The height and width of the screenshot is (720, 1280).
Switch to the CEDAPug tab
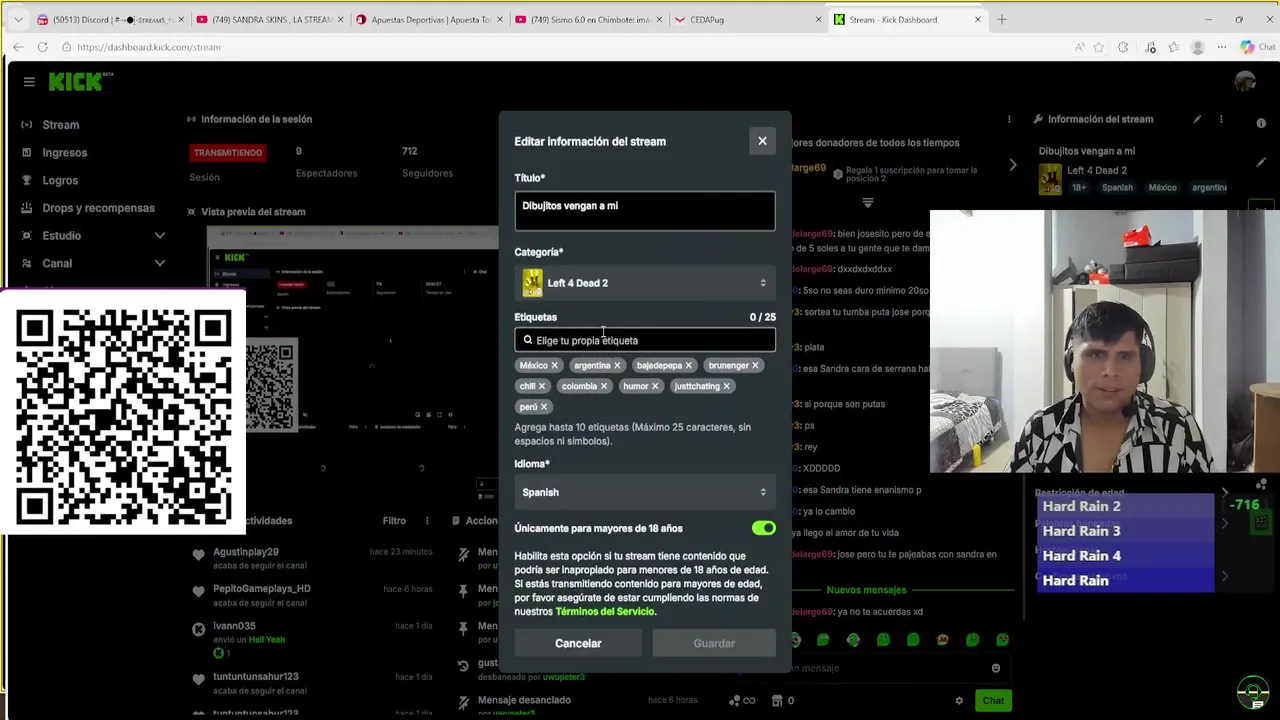(748, 19)
